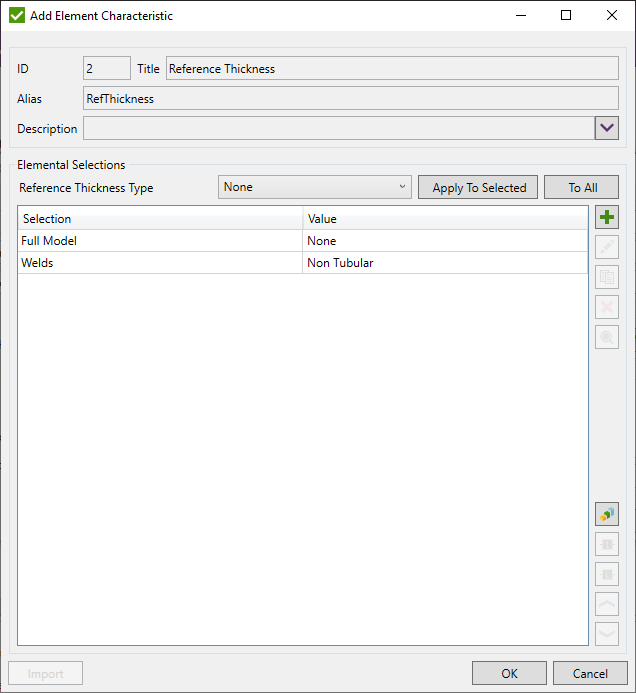Click the Non Tubular value cell
This screenshot has height=693, width=636.
click(444, 263)
